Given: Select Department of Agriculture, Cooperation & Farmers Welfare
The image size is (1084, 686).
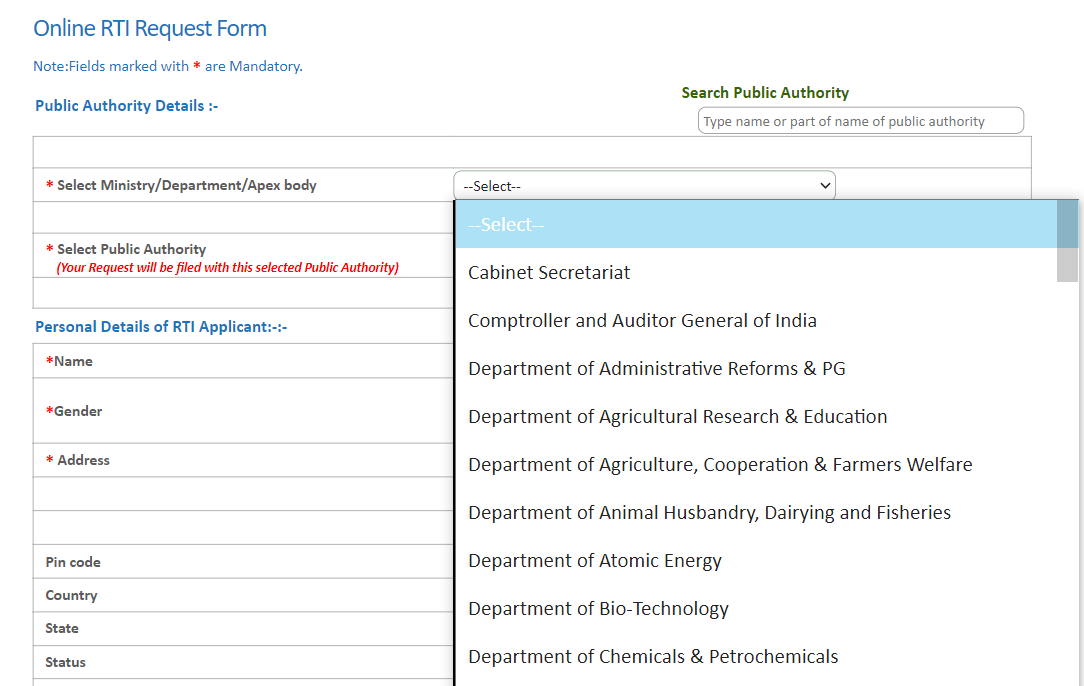Looking at the screenshot, I should pos(720,465).
